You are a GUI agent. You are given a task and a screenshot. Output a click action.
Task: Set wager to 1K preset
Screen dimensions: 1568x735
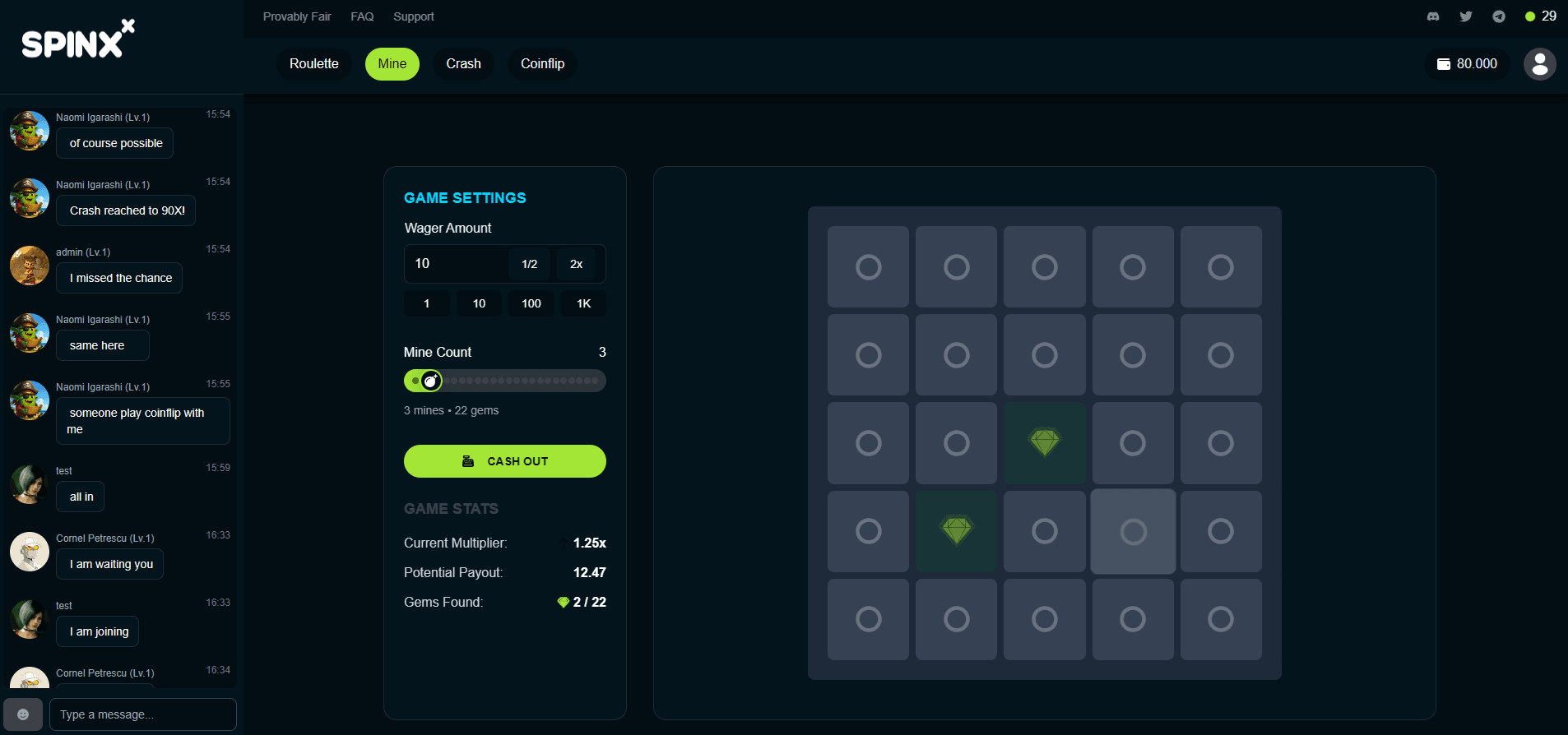point(583,303)
